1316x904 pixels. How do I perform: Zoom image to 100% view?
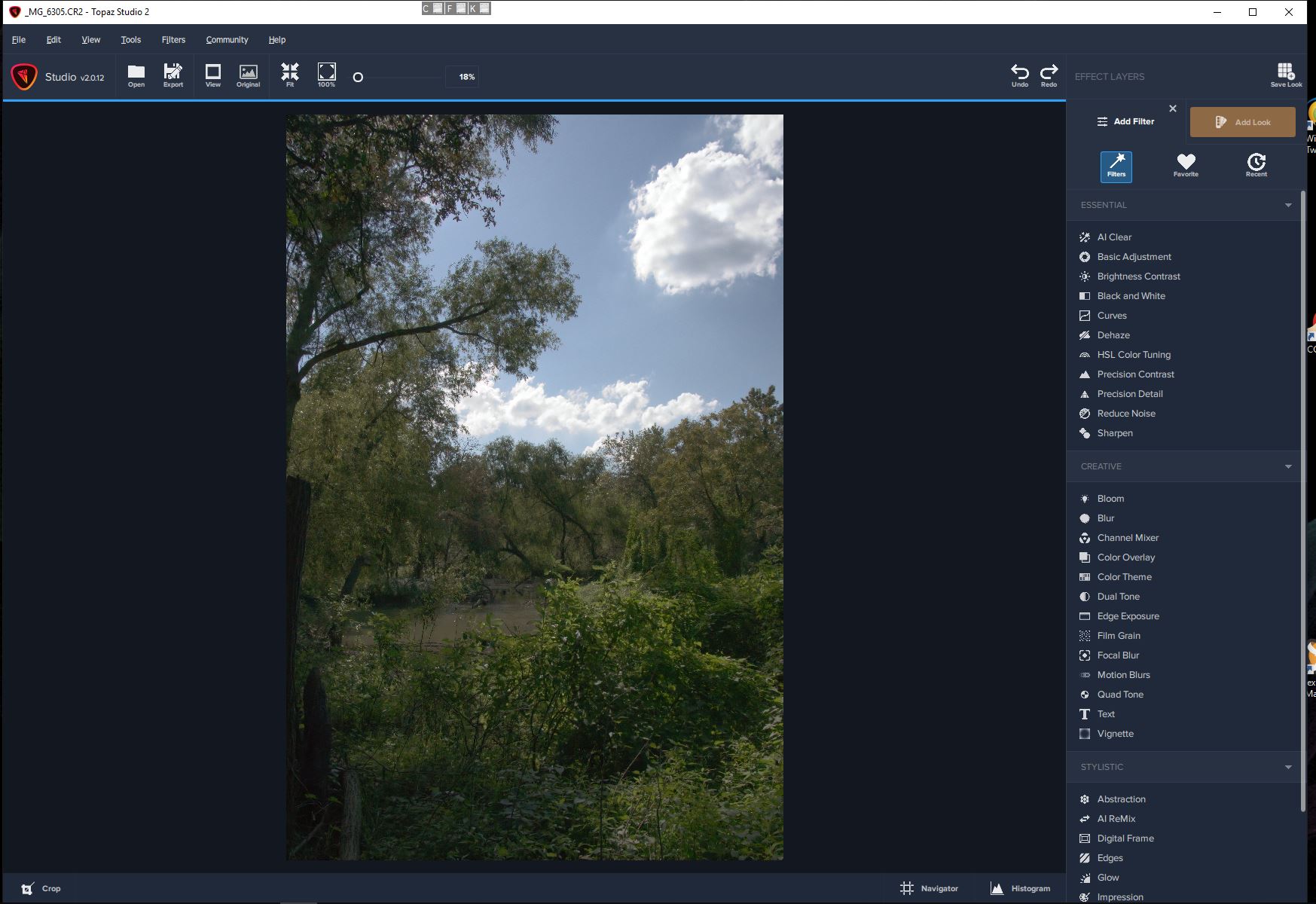click(326, 75)
